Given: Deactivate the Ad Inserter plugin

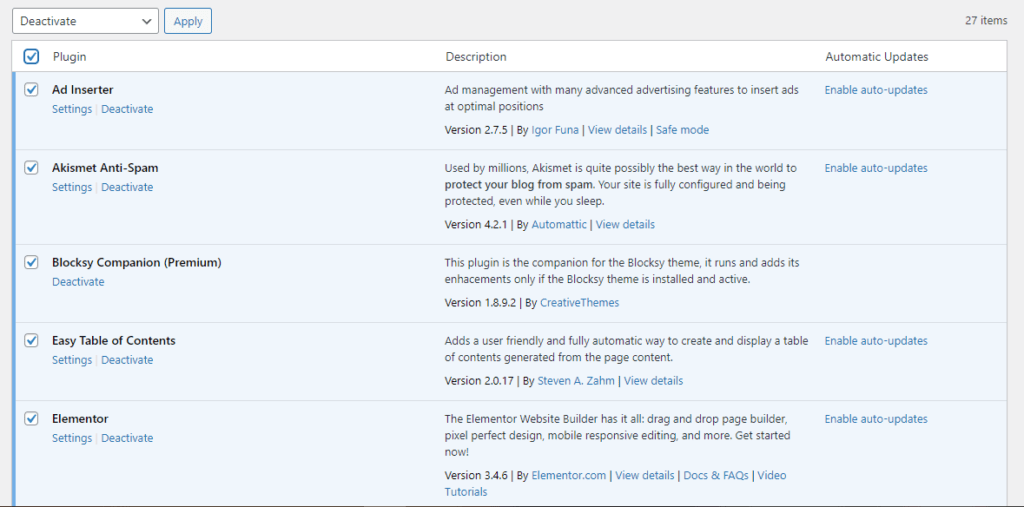Looking at the screenshot, I should [127, 109].
